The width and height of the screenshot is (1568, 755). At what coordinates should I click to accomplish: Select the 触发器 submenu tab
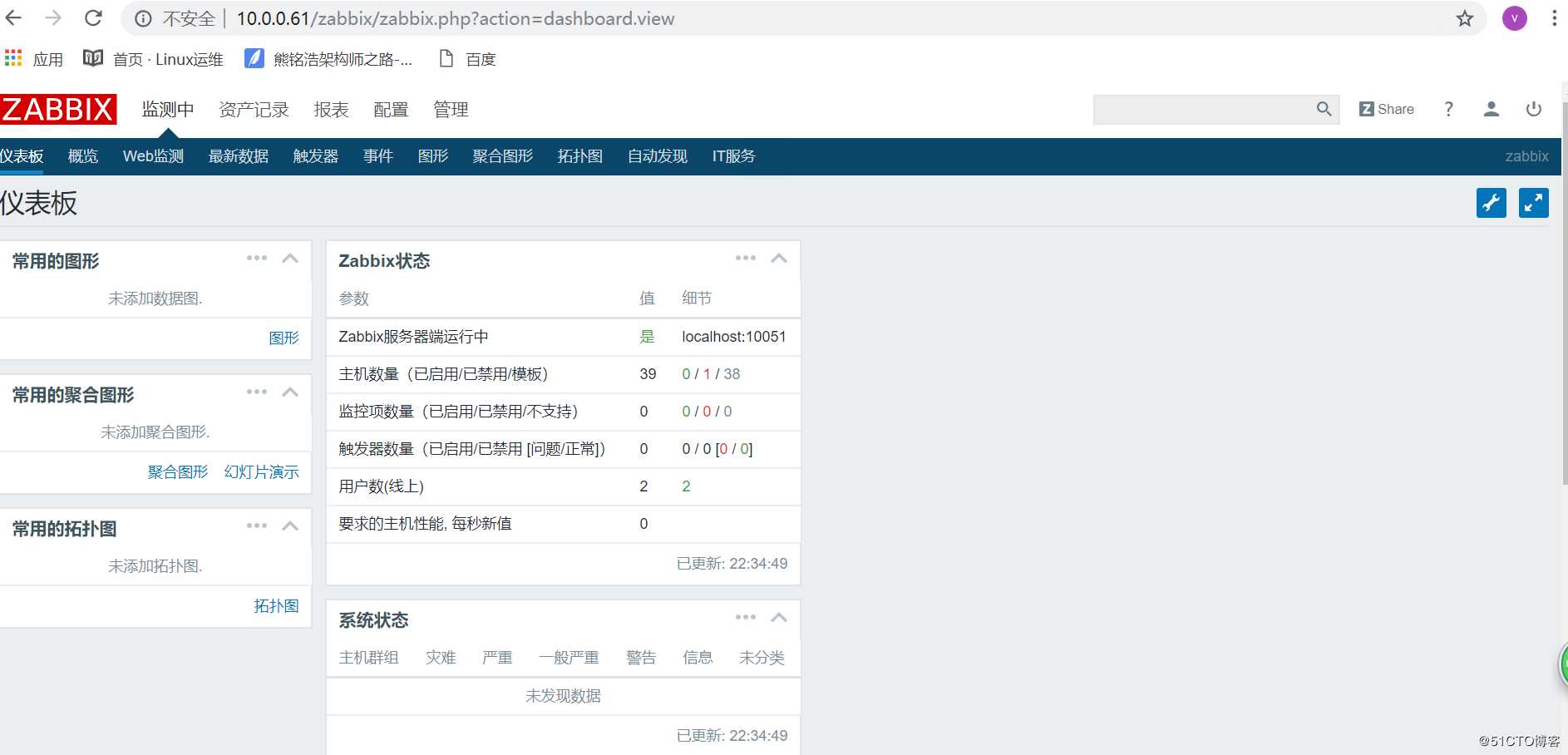(316, 156)
